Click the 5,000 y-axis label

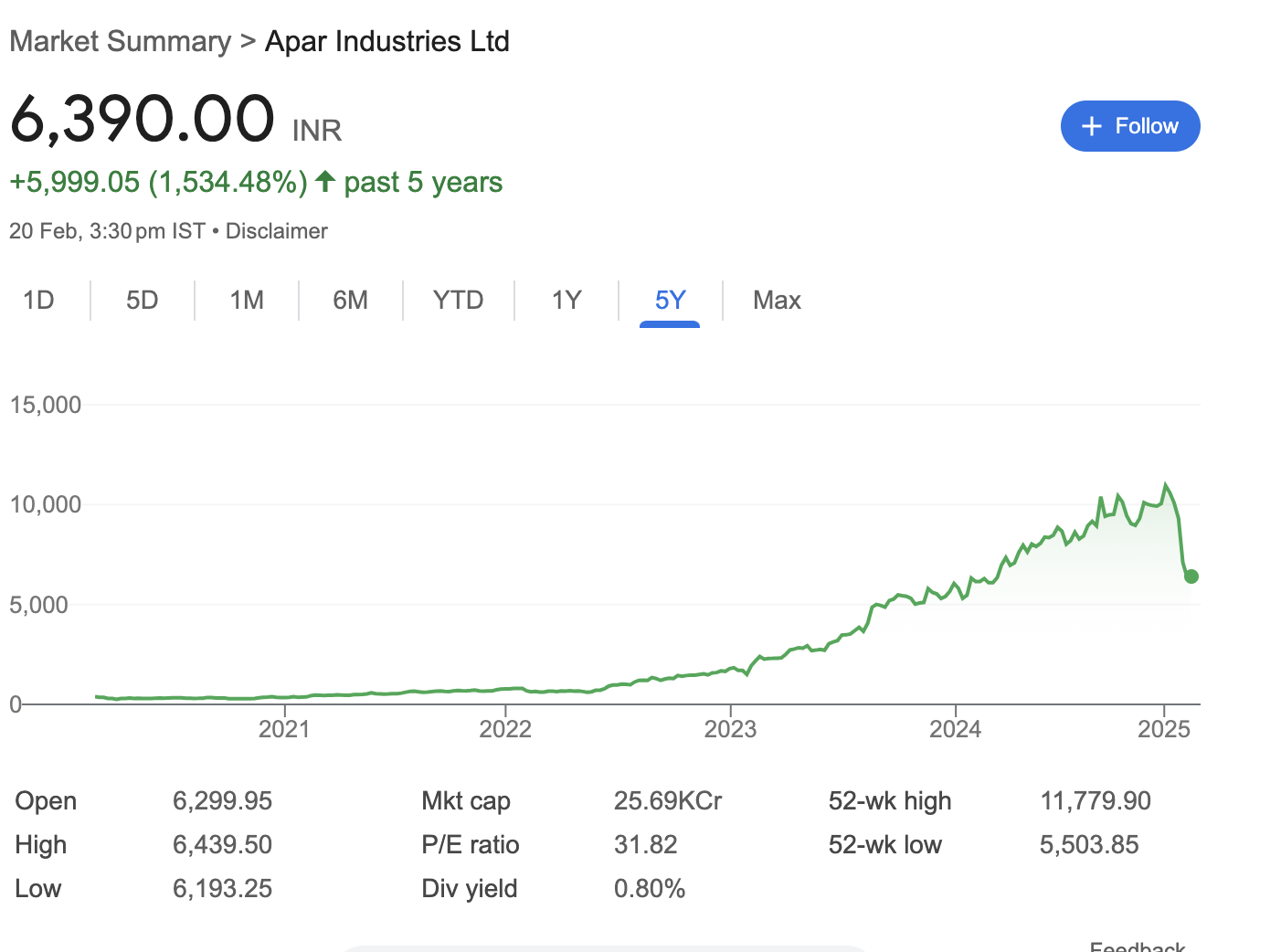point(39,605)
